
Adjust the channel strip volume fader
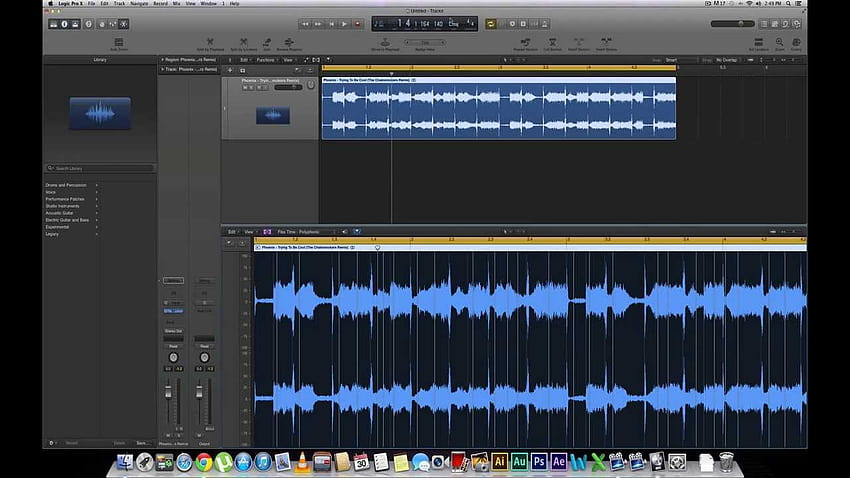168,392
